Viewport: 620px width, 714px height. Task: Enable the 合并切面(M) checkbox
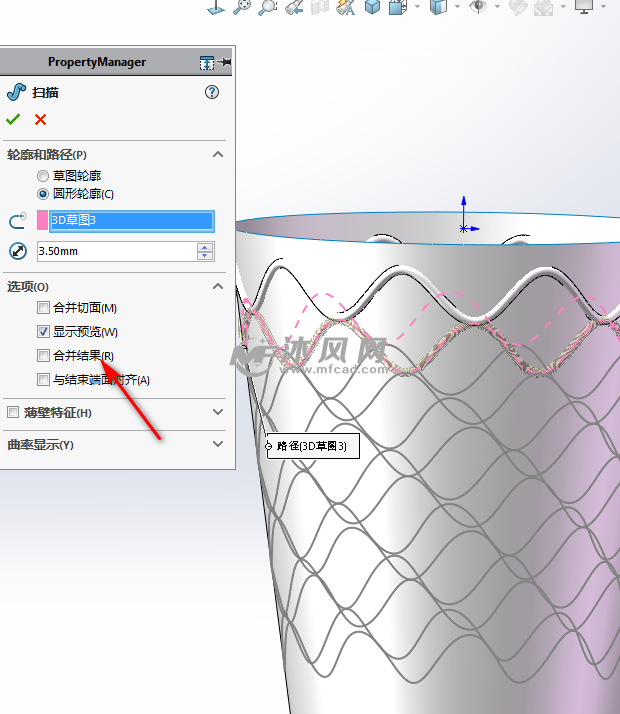(43, 308)
